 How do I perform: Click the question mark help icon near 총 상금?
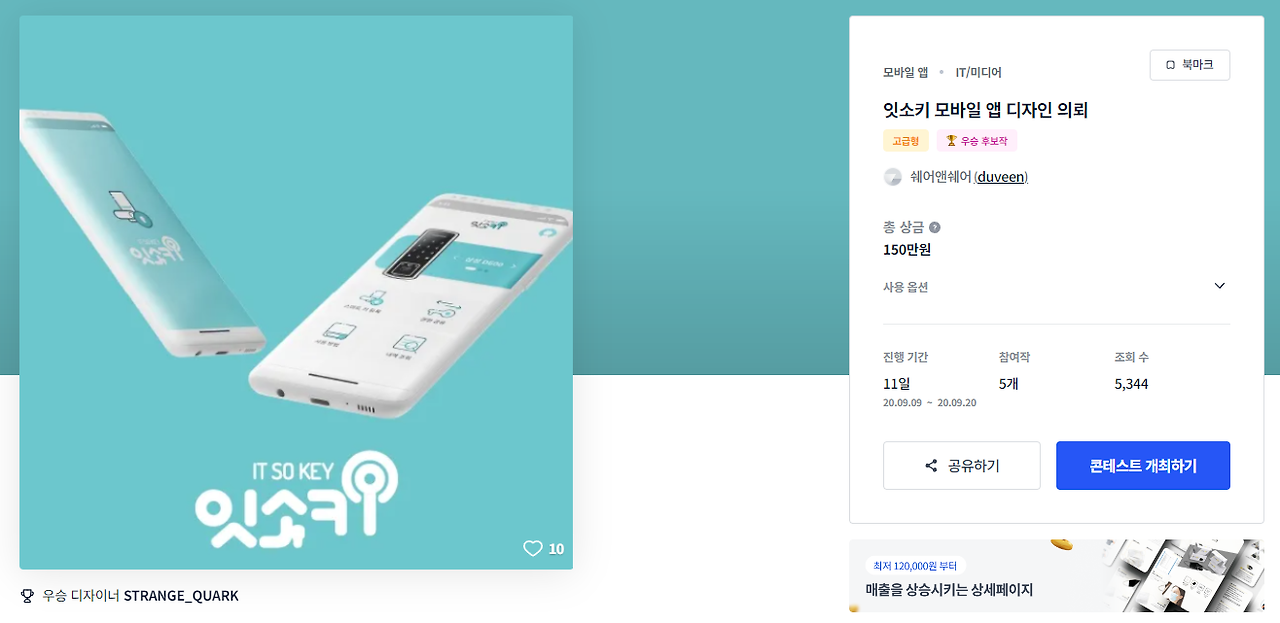[x=935, y=227]
